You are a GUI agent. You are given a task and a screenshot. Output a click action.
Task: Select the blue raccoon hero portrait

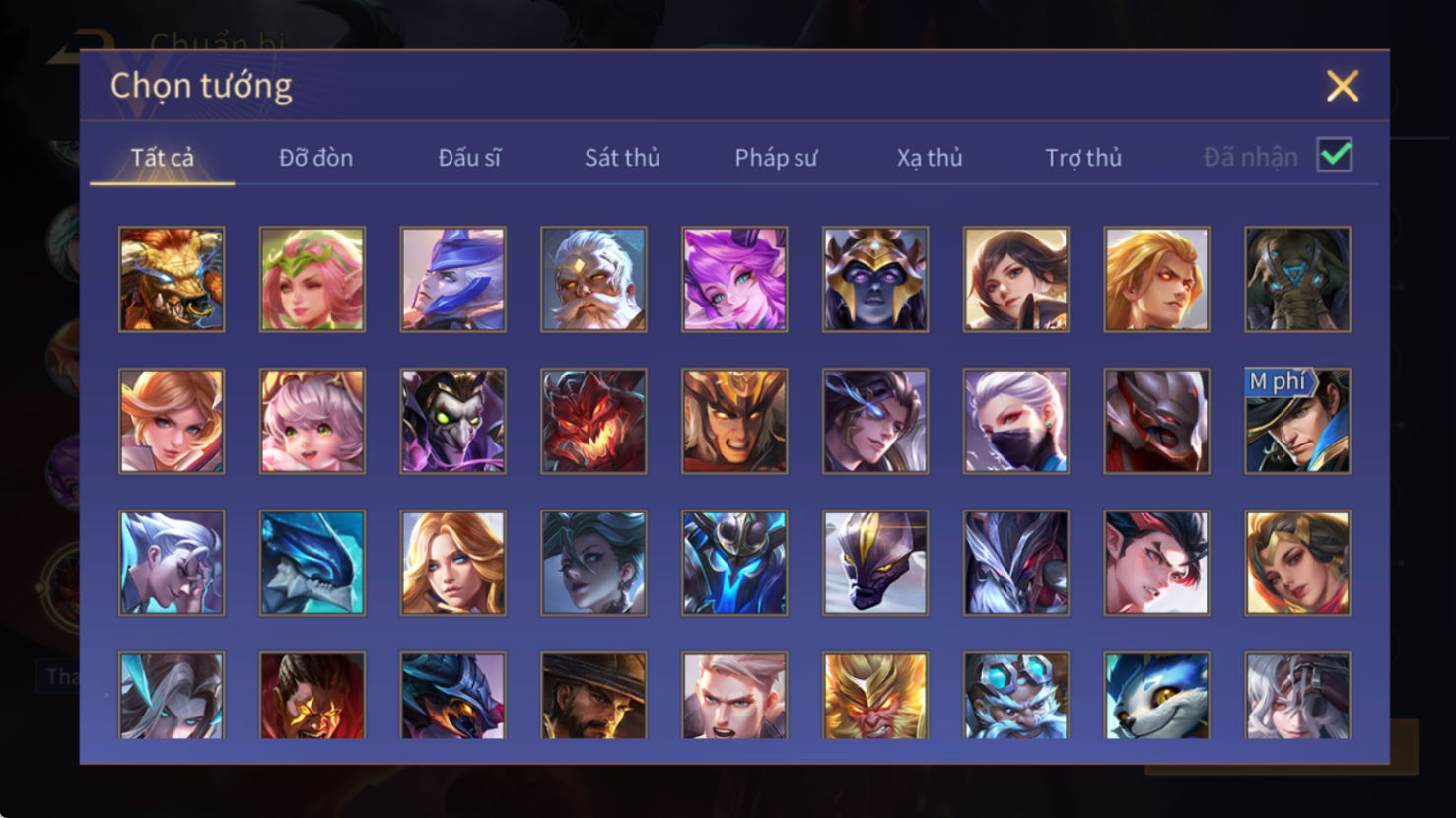[x=1157, y=695]
